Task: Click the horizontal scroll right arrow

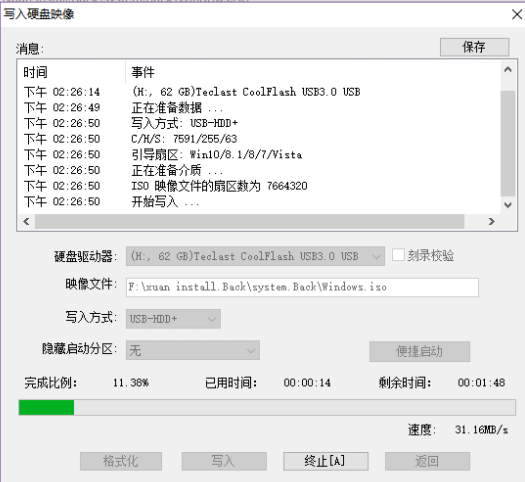Action: [491, 221]
